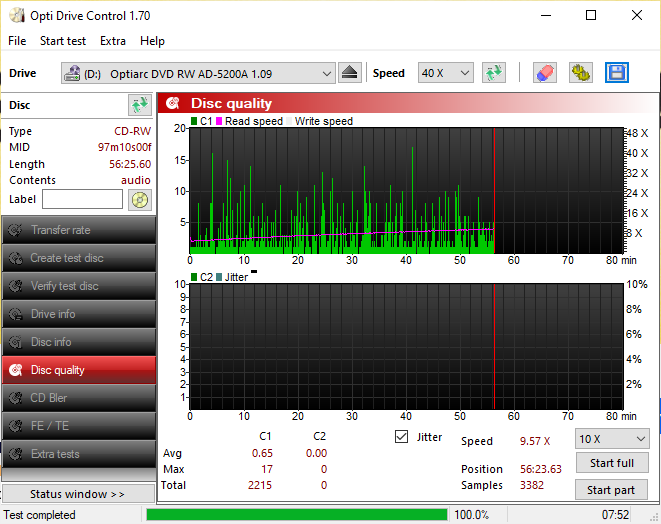661x524 pixels.
Task: Toggle the Jitter checkbox
Action: coord(401,437)
